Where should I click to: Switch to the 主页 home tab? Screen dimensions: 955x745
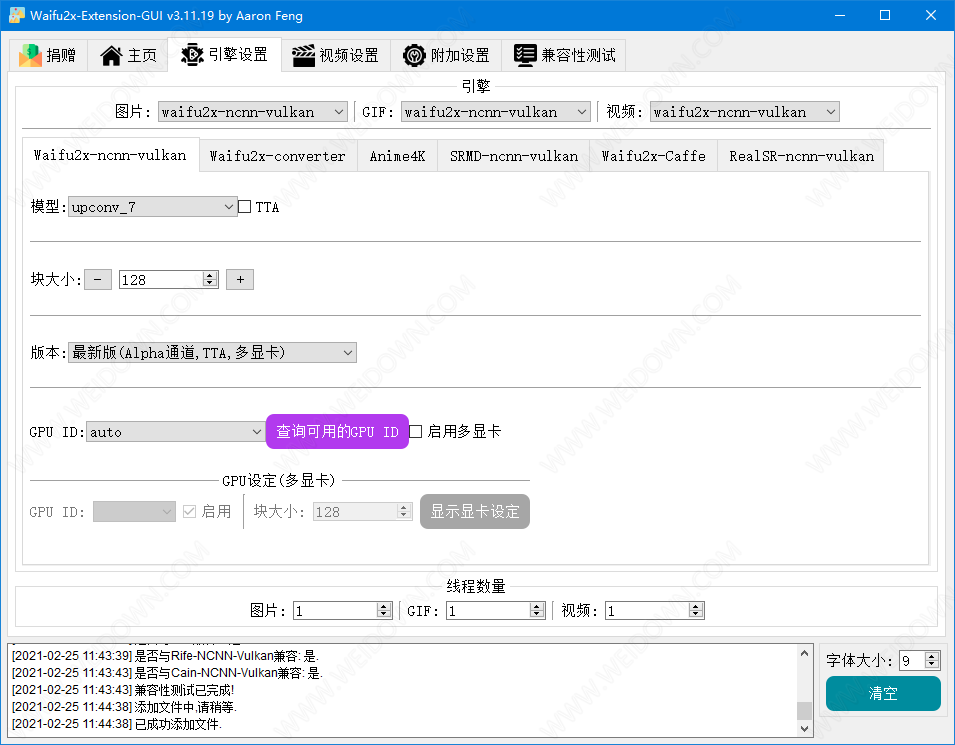click(x=128, y=55)
